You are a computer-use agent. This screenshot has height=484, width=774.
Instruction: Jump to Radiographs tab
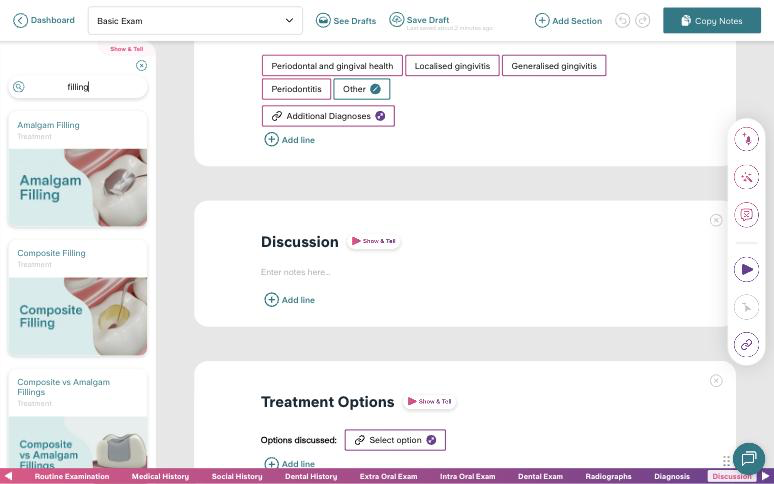608,476
